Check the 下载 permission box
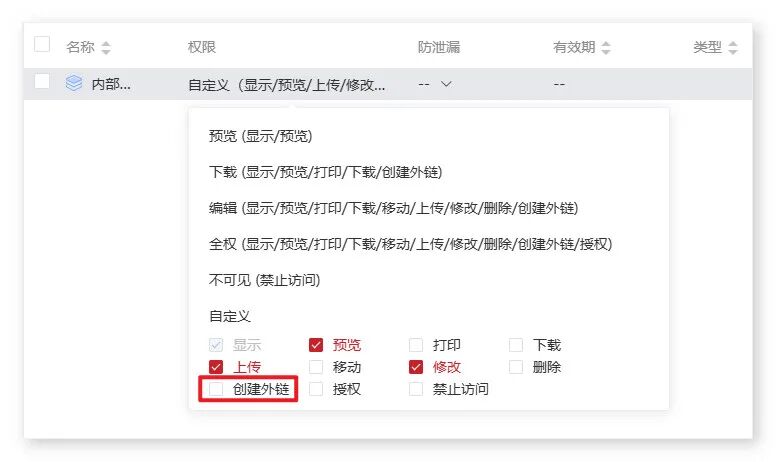This screenshot has width=776, height=462. coord(516,345)
